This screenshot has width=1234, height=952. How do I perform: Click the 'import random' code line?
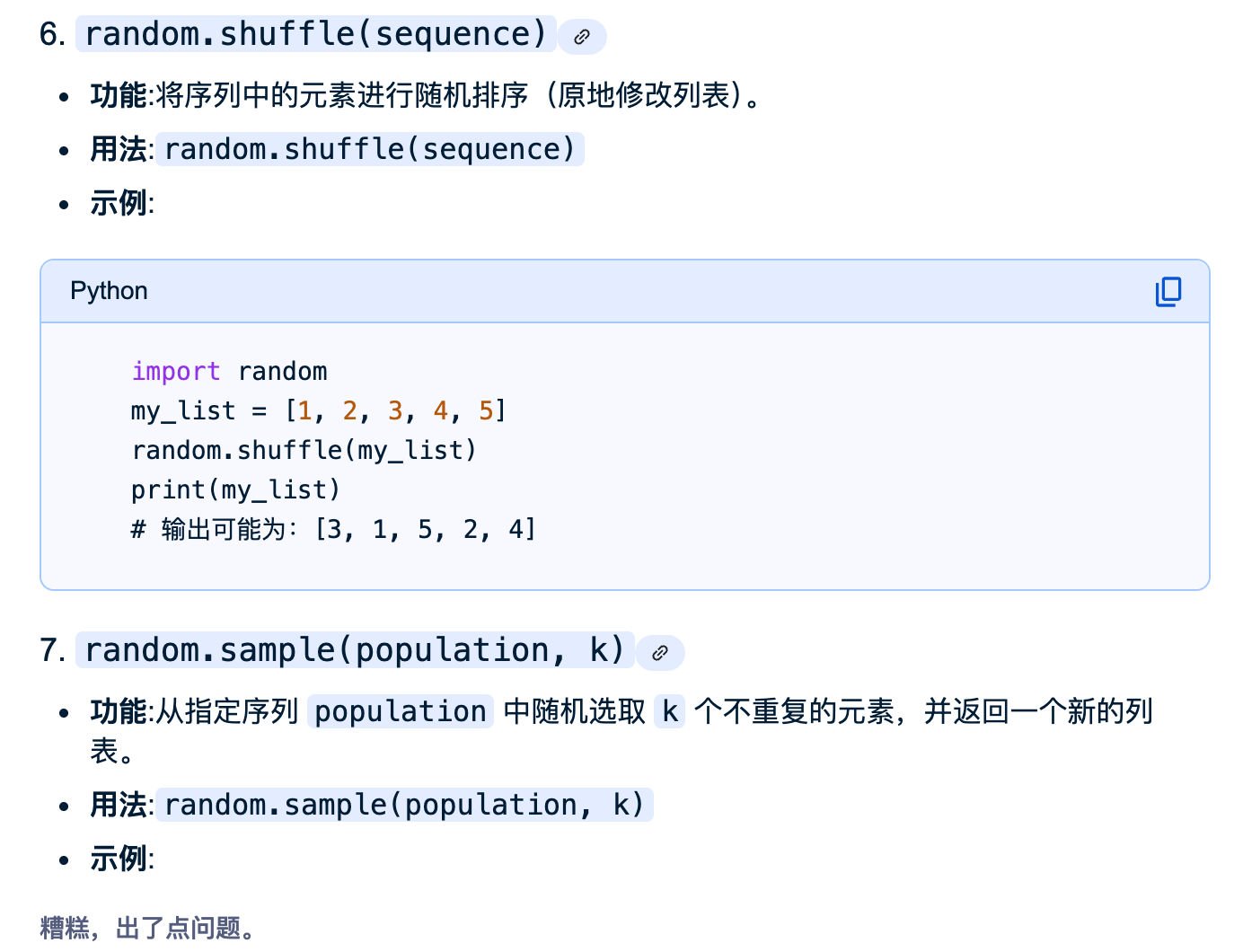(229, 371)
